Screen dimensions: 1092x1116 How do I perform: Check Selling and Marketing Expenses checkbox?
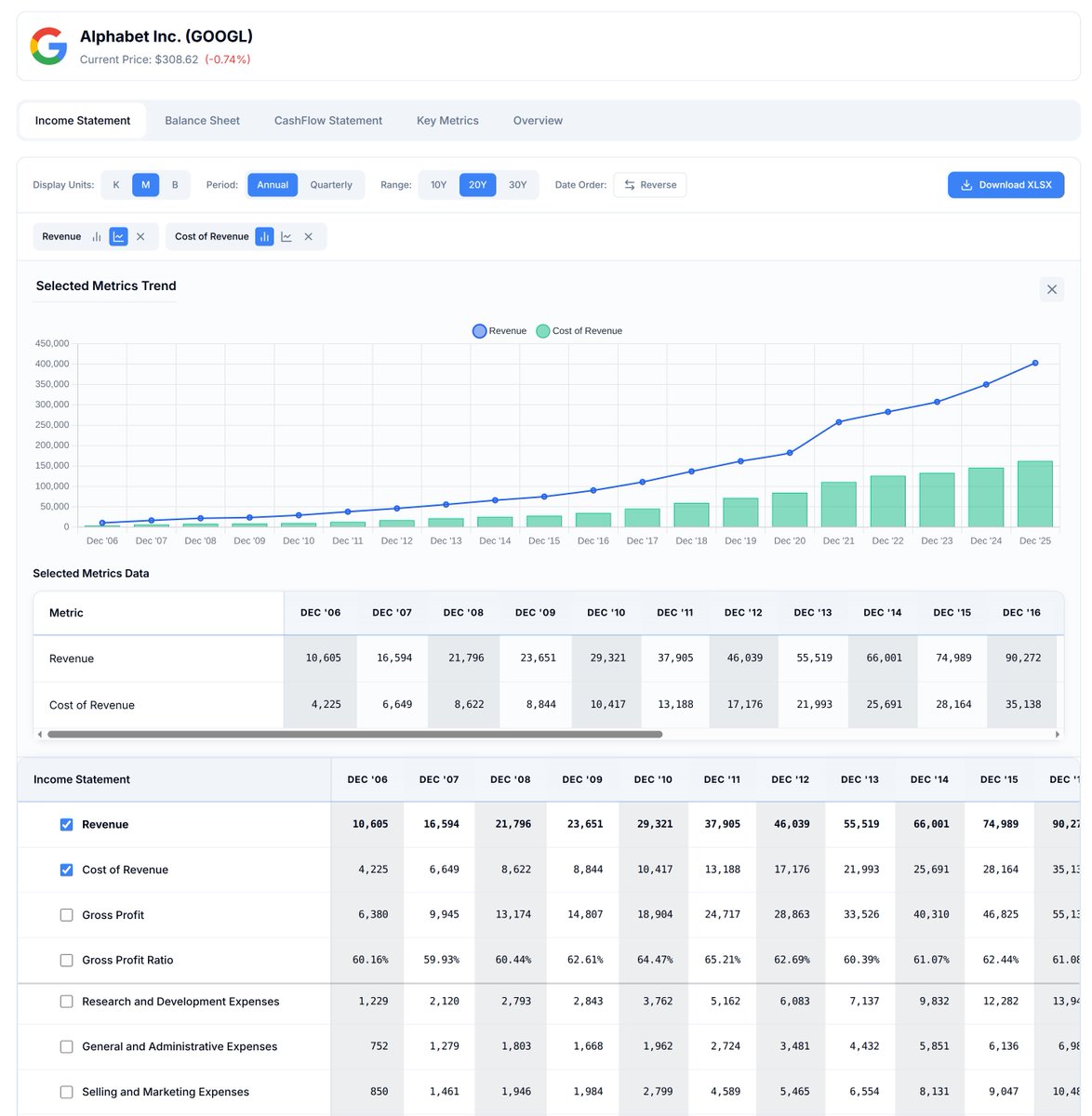[66, 1092]
